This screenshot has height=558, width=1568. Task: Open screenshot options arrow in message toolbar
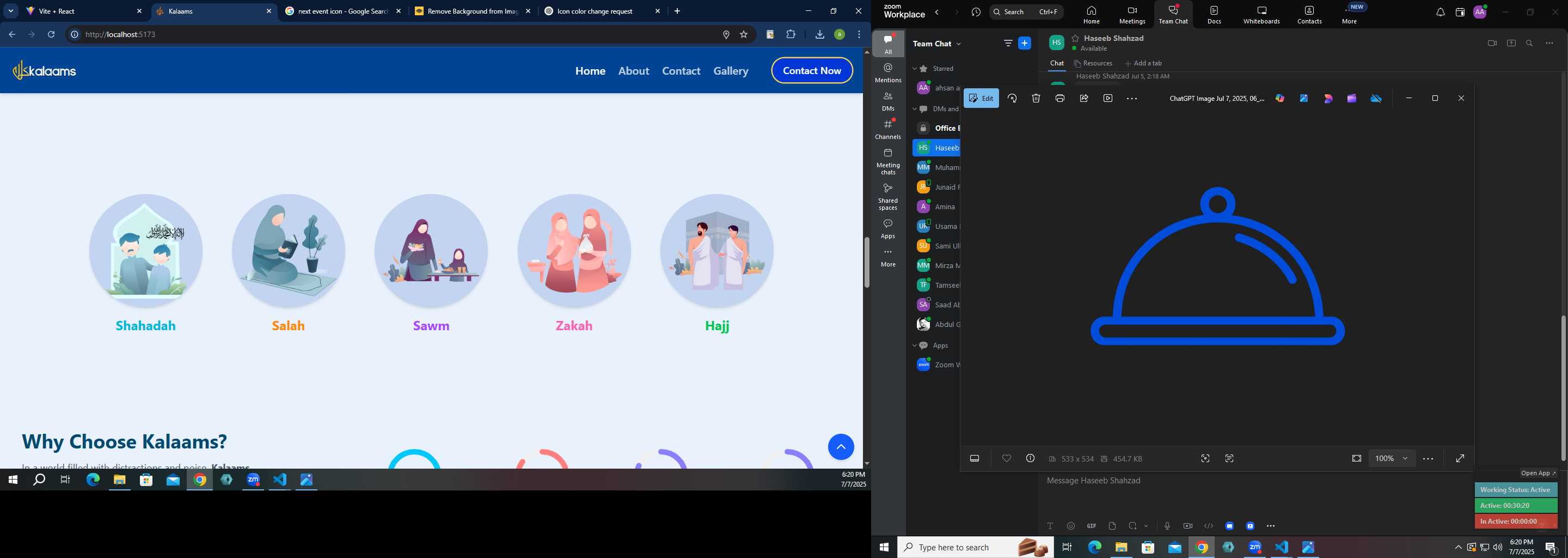pos(1146,526)
